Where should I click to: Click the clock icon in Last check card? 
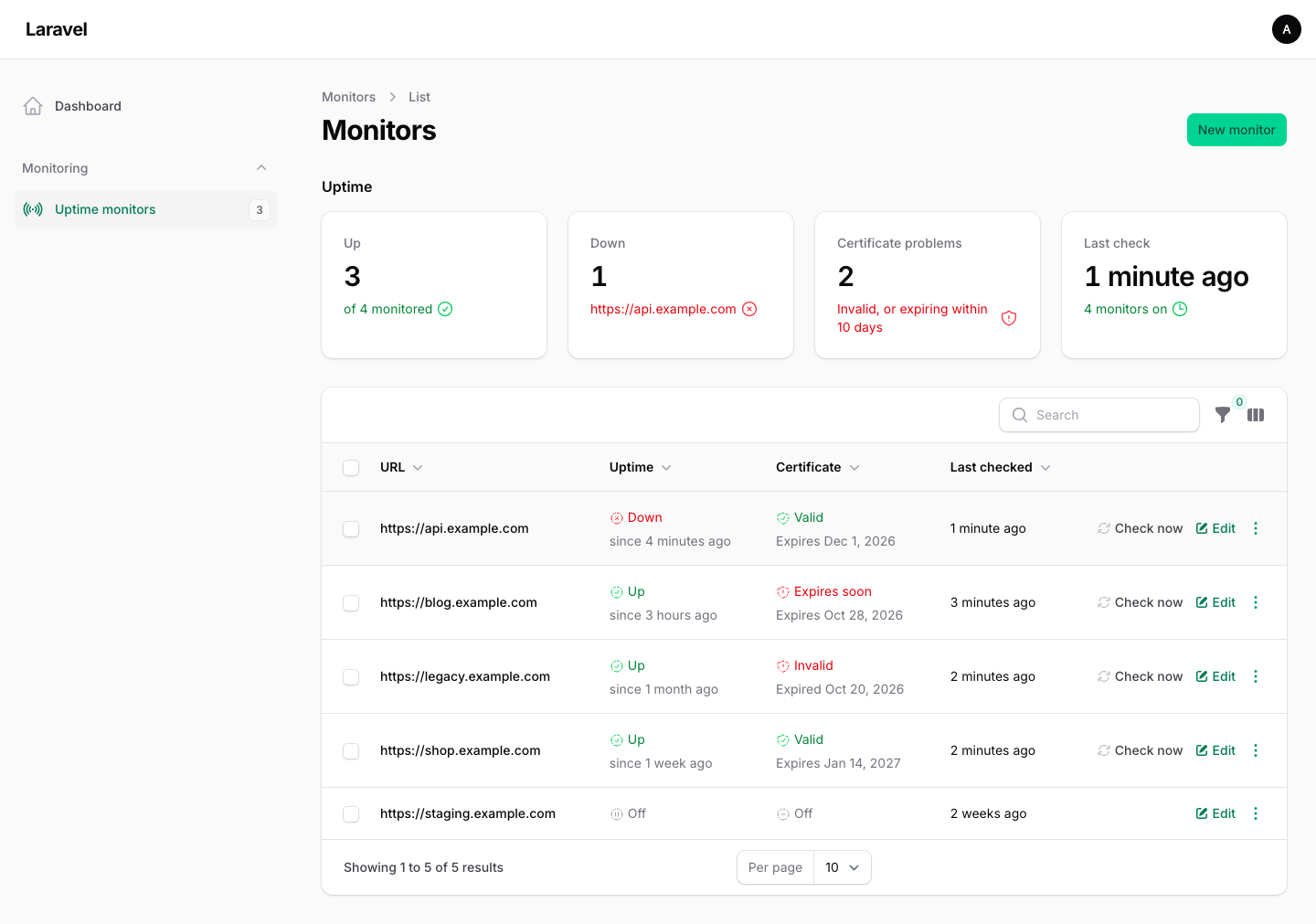(1180, 309)
